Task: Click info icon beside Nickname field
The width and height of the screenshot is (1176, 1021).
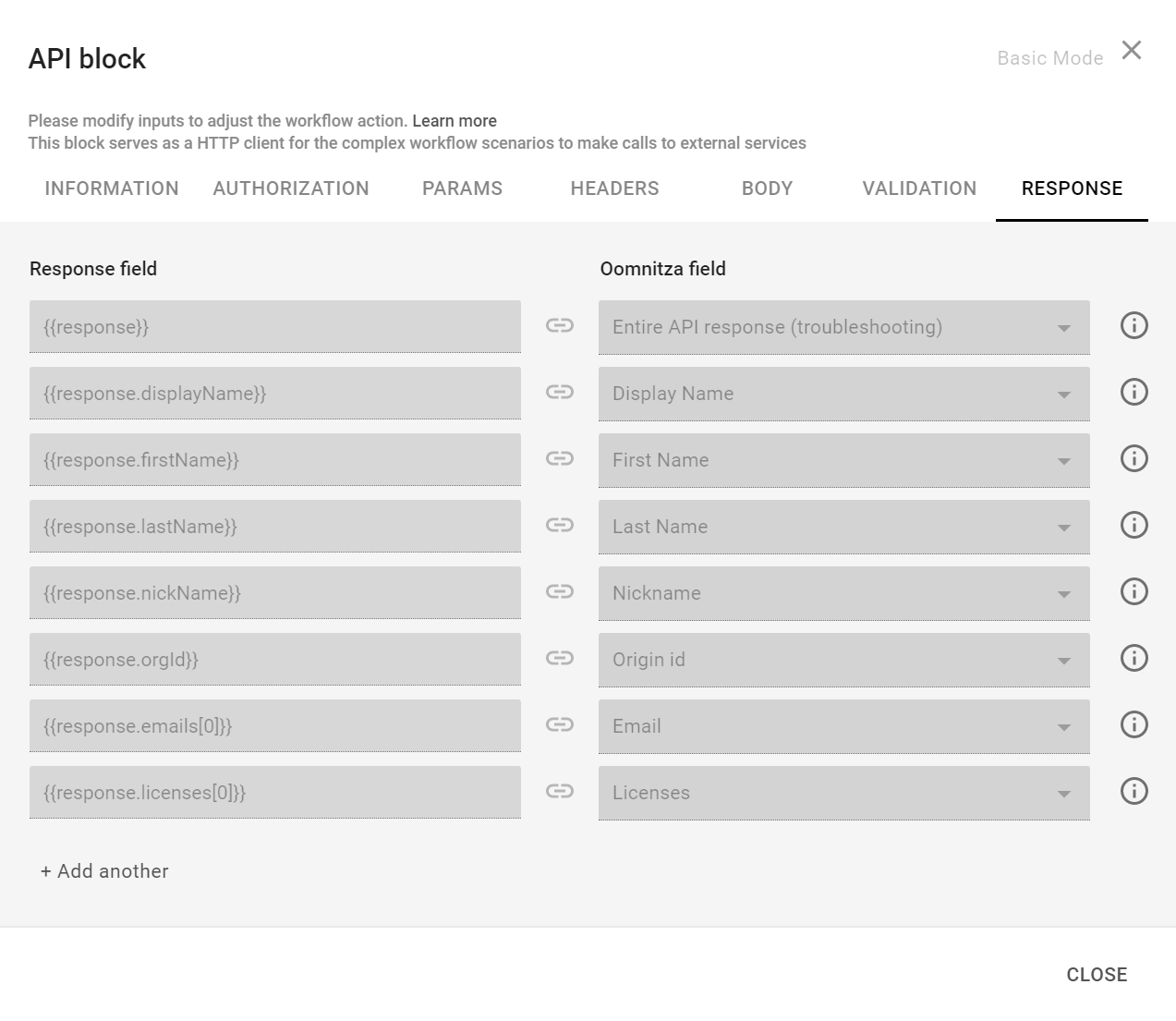Action: point(1134,592)
